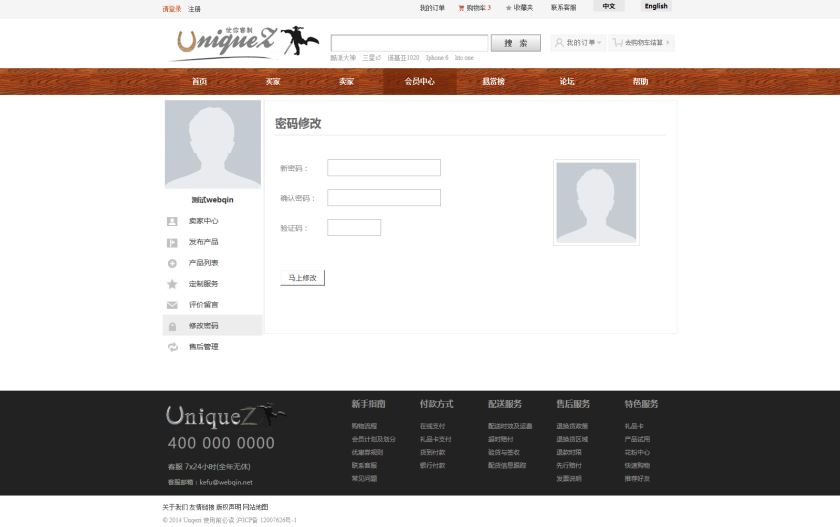
Task: Click the UniqueZ logo in the header
Action: click(245, 43)
